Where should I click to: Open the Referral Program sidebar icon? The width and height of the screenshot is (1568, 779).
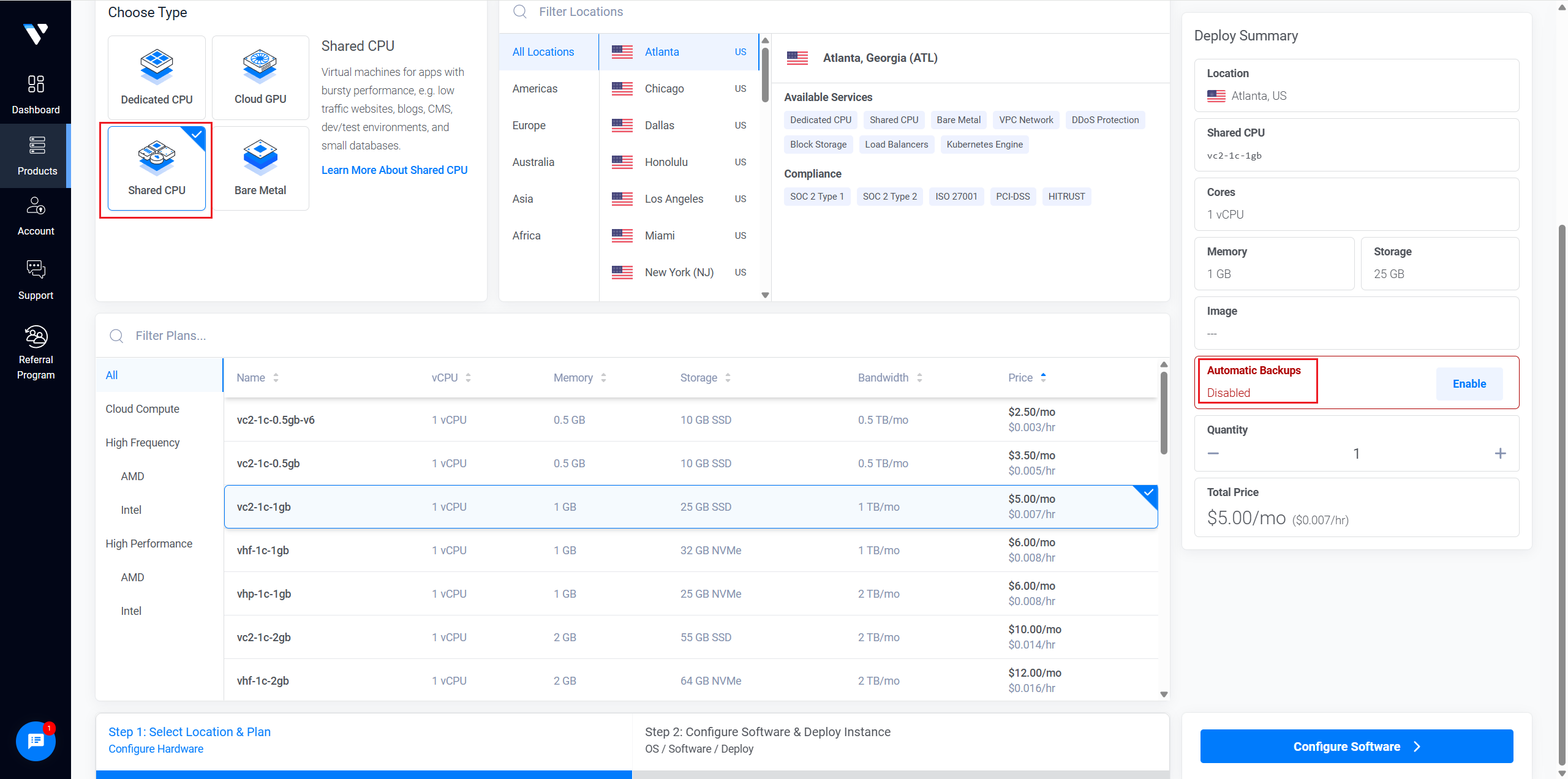click(36, 336)
